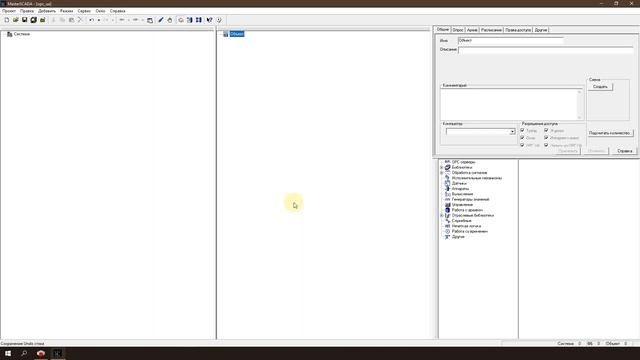Click the Работа со временем clock icon
This screenshot has height=360, width=640.
447,231
